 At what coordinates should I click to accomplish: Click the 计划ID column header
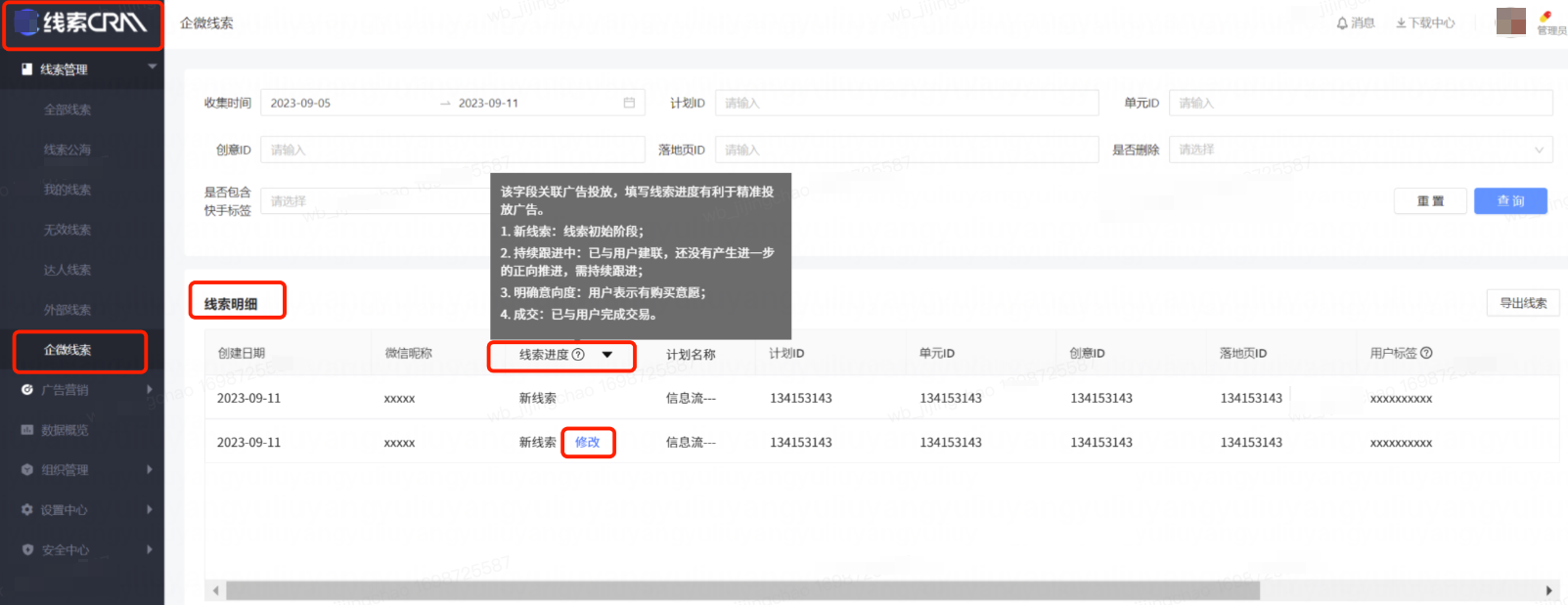[x=786, y=353]
